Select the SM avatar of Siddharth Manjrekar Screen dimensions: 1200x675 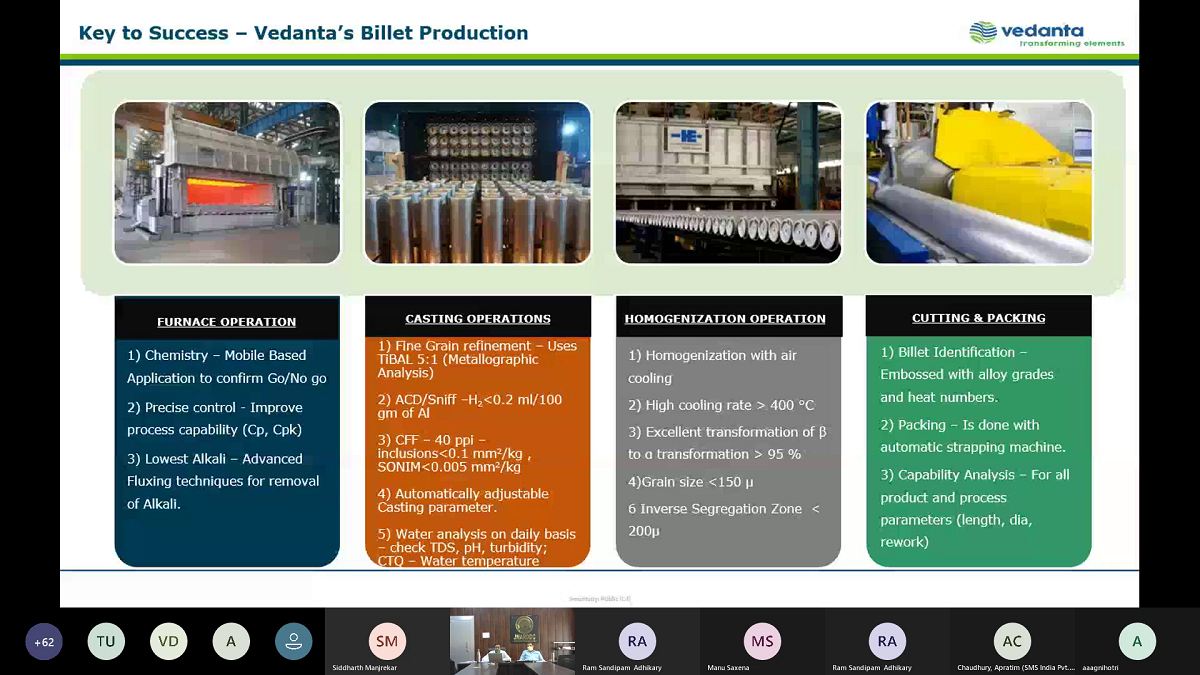(x=387, y=641)
